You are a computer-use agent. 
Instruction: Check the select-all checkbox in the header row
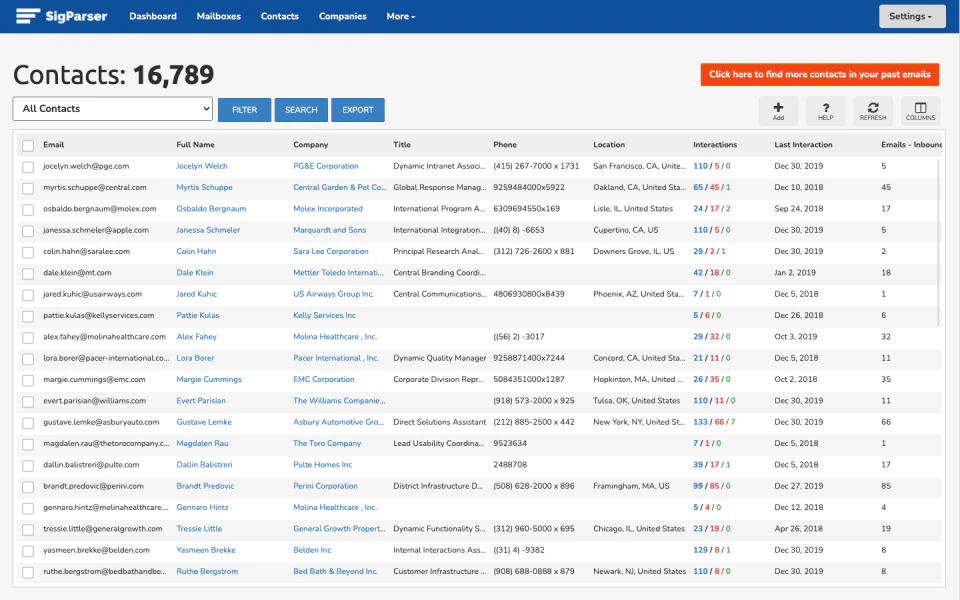[x=27, y=144]
